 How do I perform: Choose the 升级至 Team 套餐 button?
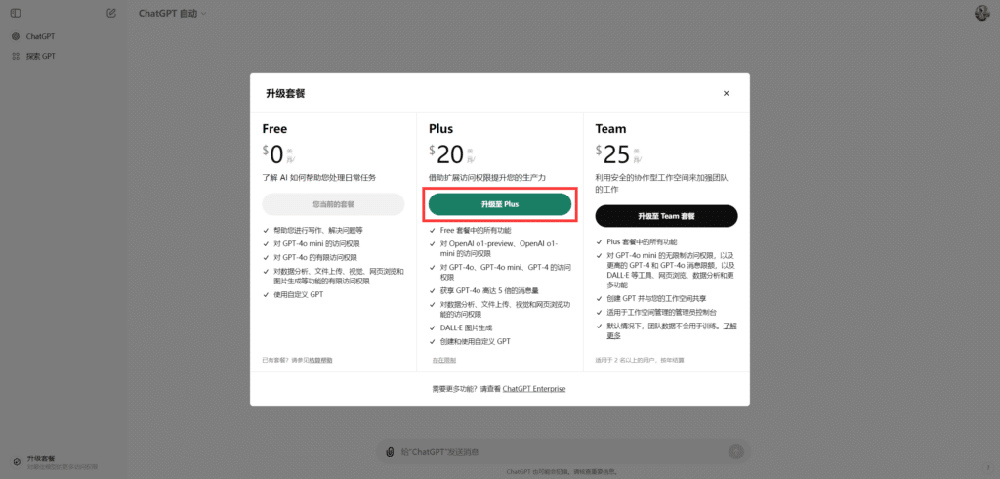pos(666,216)
